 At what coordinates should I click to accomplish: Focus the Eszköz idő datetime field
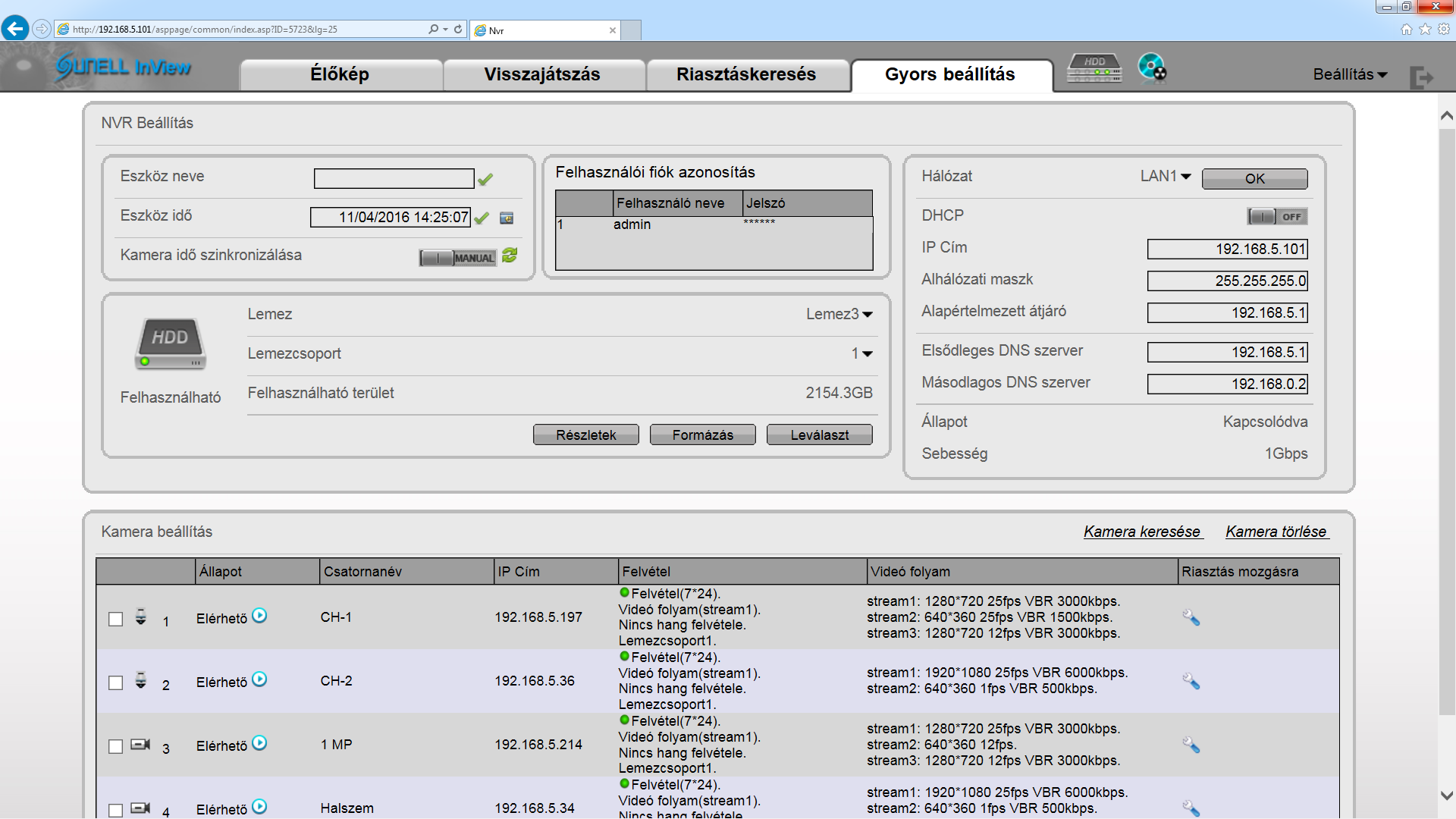(x=391, y=218)
